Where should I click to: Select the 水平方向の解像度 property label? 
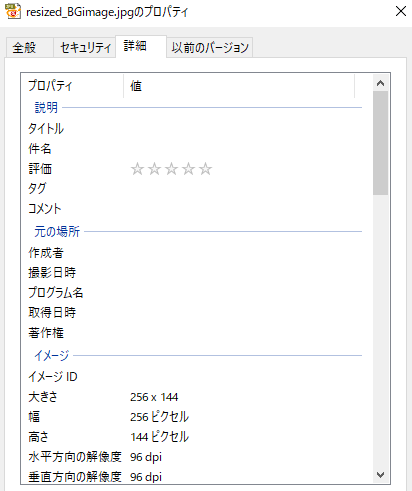point(75,457)
